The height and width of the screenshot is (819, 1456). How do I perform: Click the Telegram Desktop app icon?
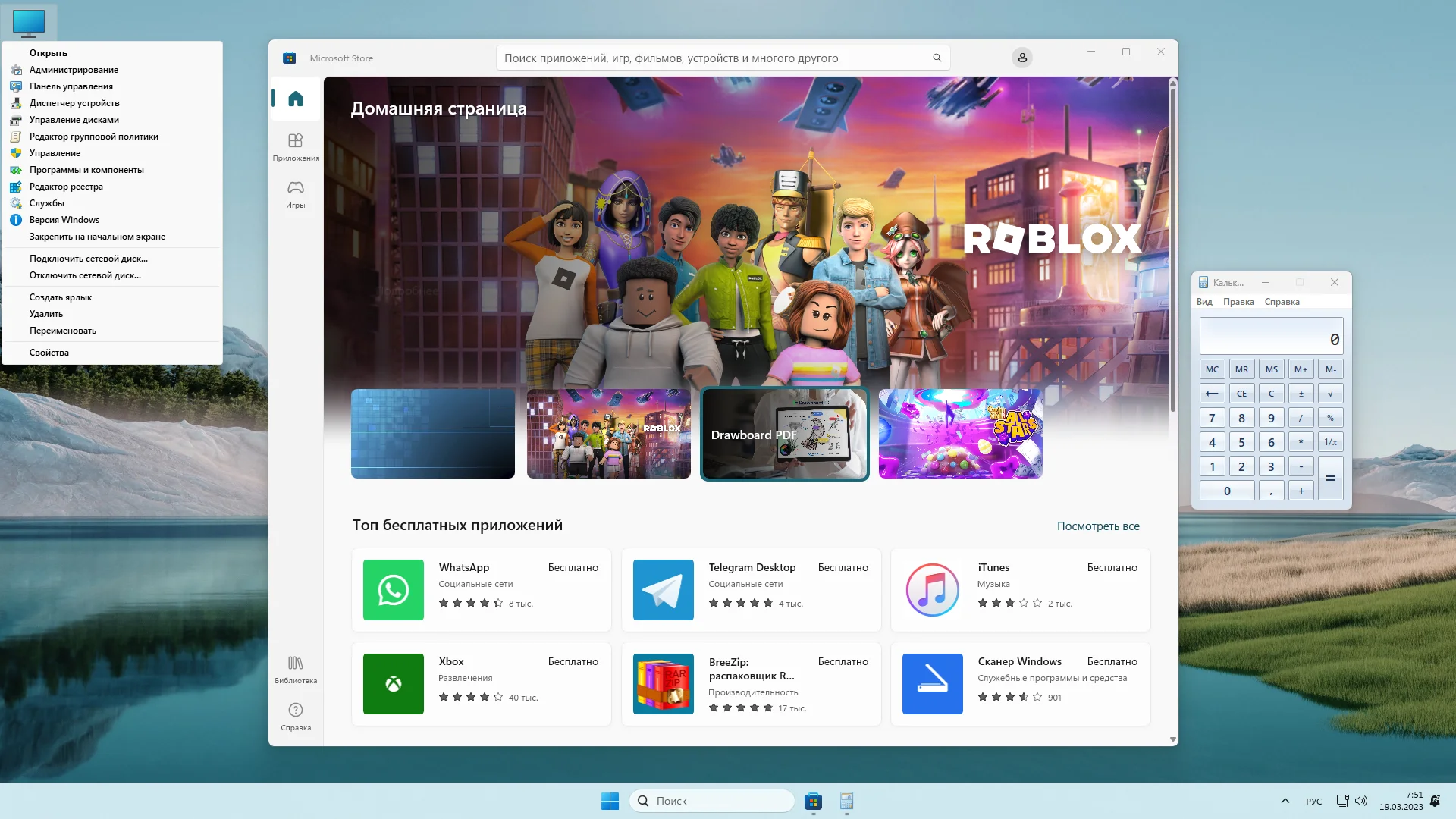pos(663,590)
